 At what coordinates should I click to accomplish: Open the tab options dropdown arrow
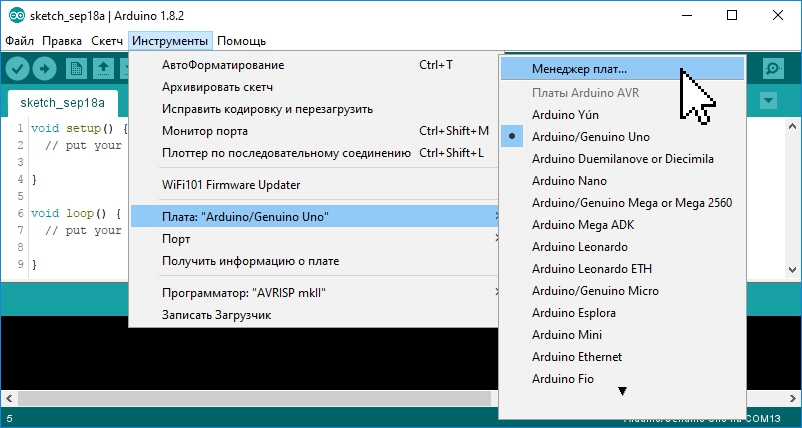(768, 101)
